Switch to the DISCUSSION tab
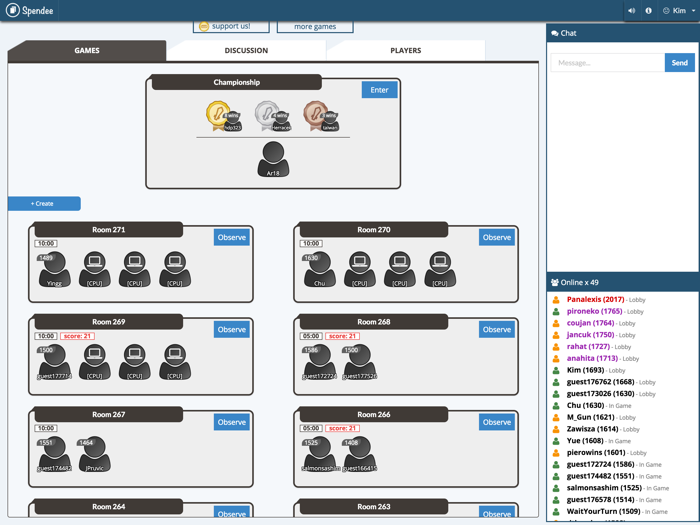 [x=246, y=50]
